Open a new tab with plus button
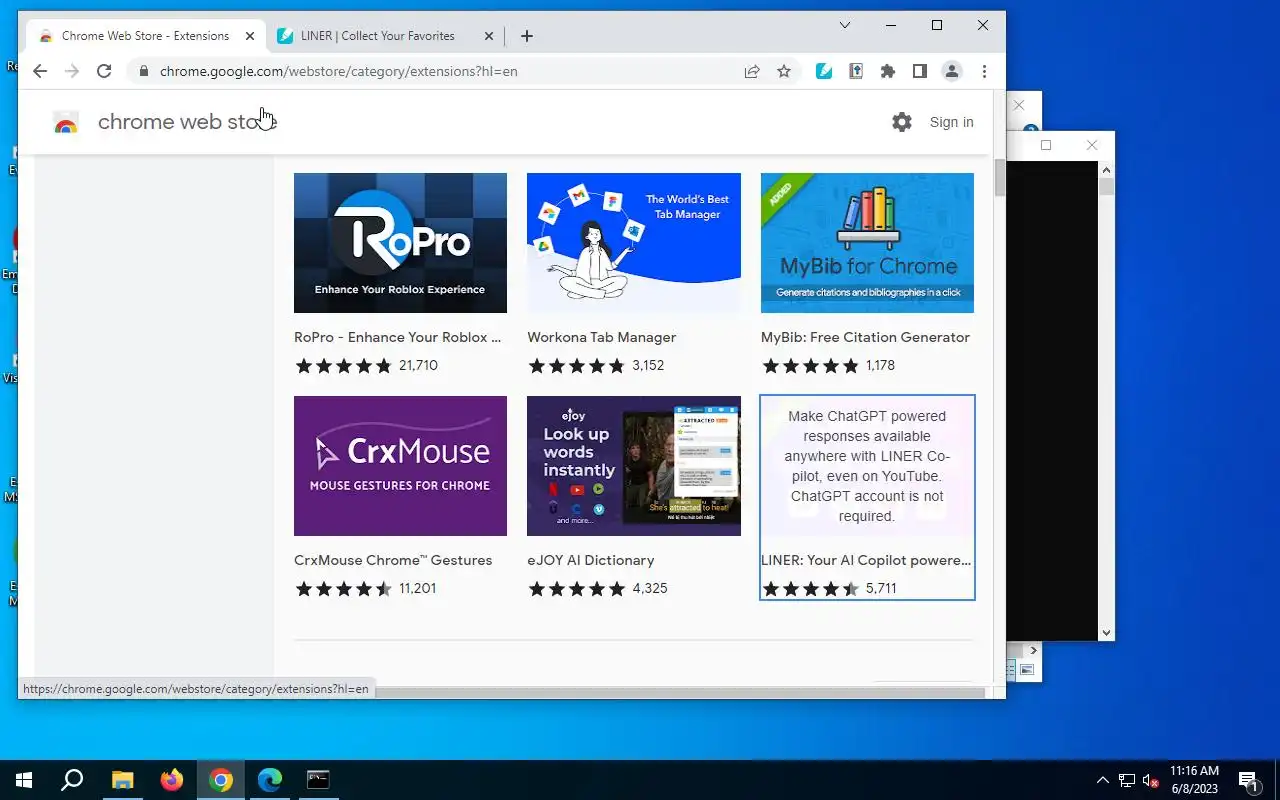This screenshot has height=800, width=1280. [x=527, y=36]
